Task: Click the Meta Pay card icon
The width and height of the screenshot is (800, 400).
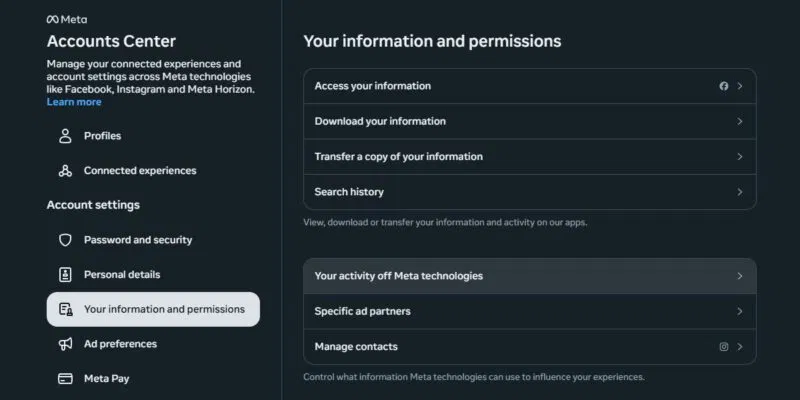Action: click(66, 379)
